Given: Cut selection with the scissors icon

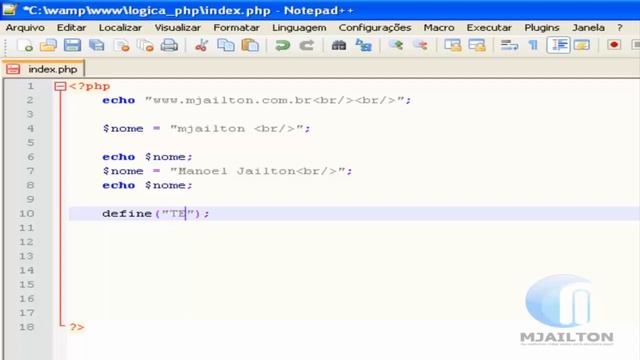Looking at the screenshot, I should [x=201, y=45].
